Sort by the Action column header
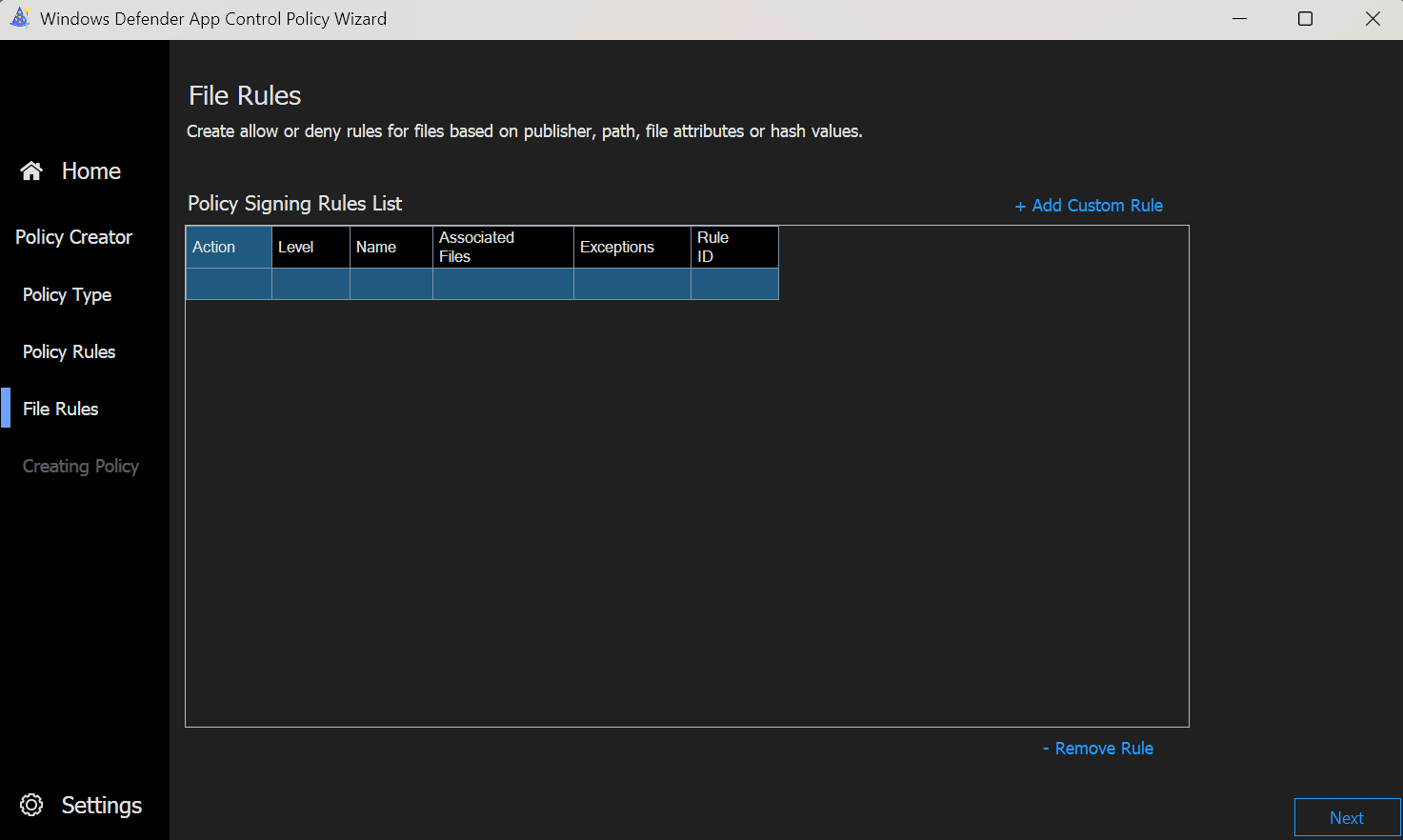 [229, 247]
